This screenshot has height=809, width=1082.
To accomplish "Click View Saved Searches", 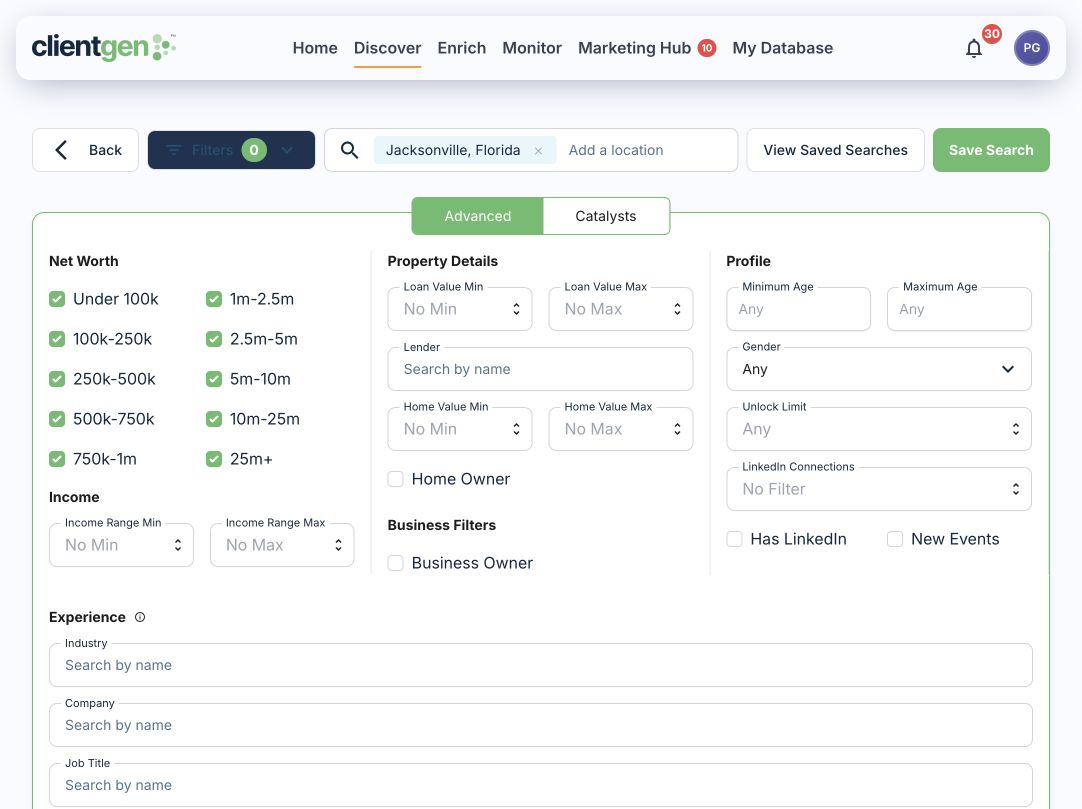I will click(835, 150).
